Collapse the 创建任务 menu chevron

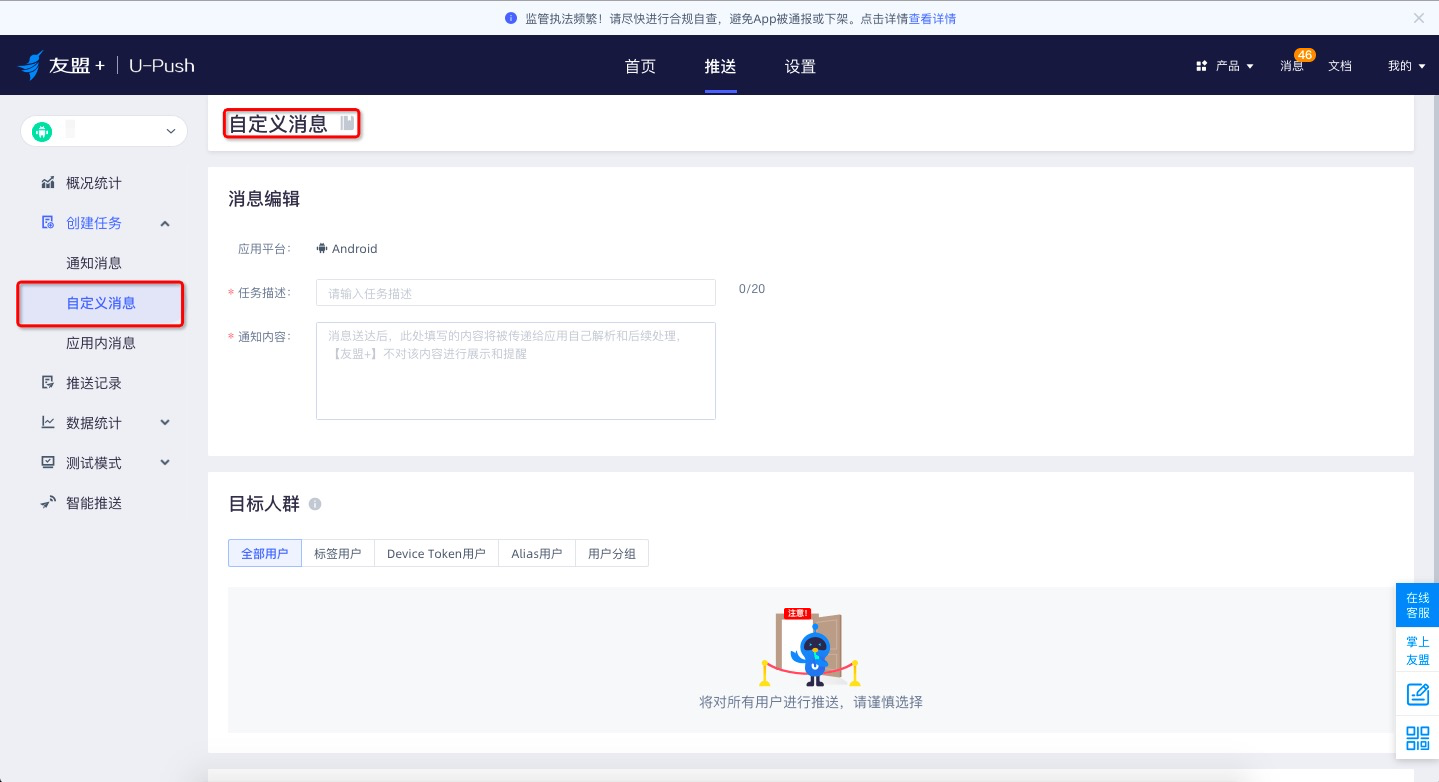tap(165, 223)
